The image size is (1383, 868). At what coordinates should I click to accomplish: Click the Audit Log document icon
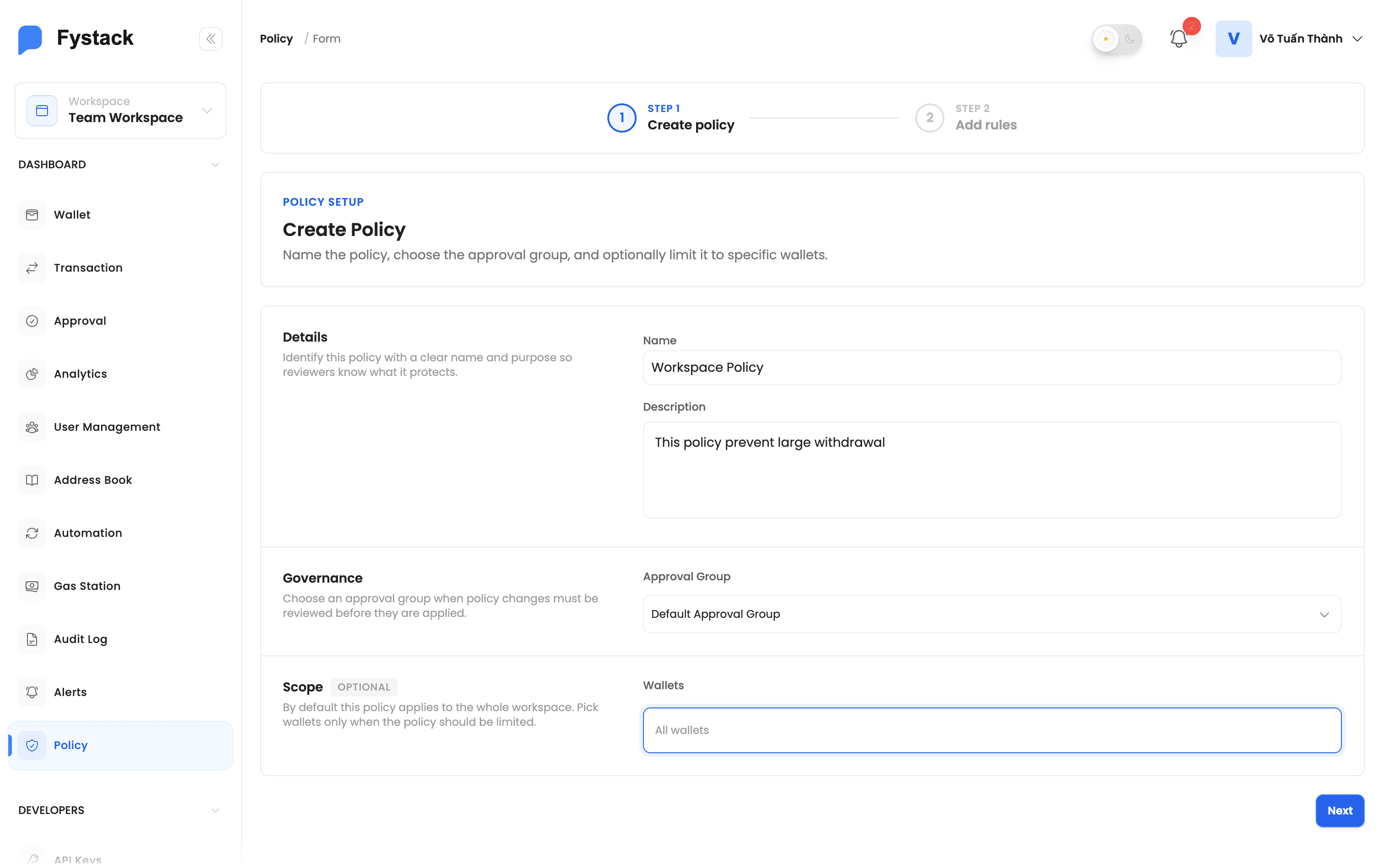tap(32, 639)
